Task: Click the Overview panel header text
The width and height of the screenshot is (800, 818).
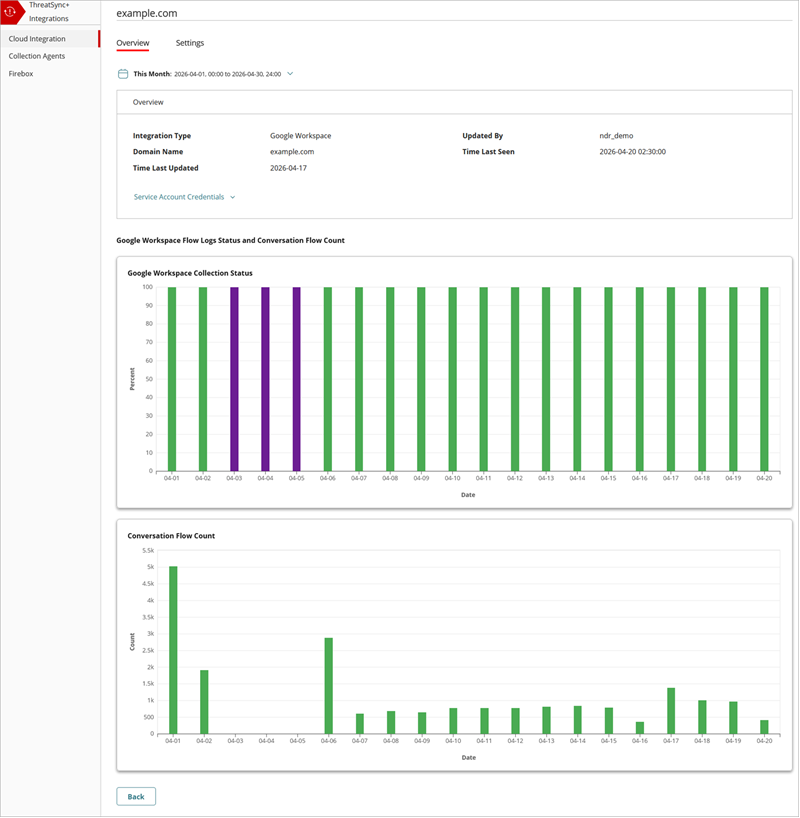Action: point(148,102)
